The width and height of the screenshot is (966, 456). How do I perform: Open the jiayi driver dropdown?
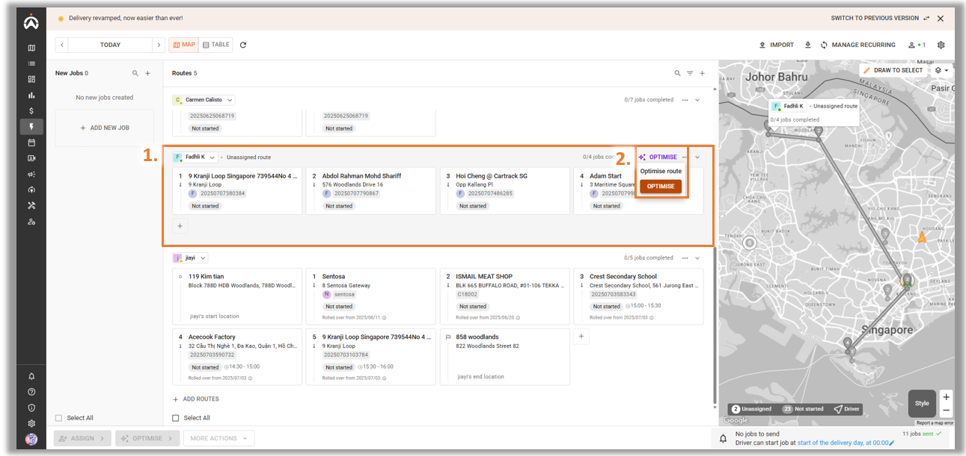(190, 258)
